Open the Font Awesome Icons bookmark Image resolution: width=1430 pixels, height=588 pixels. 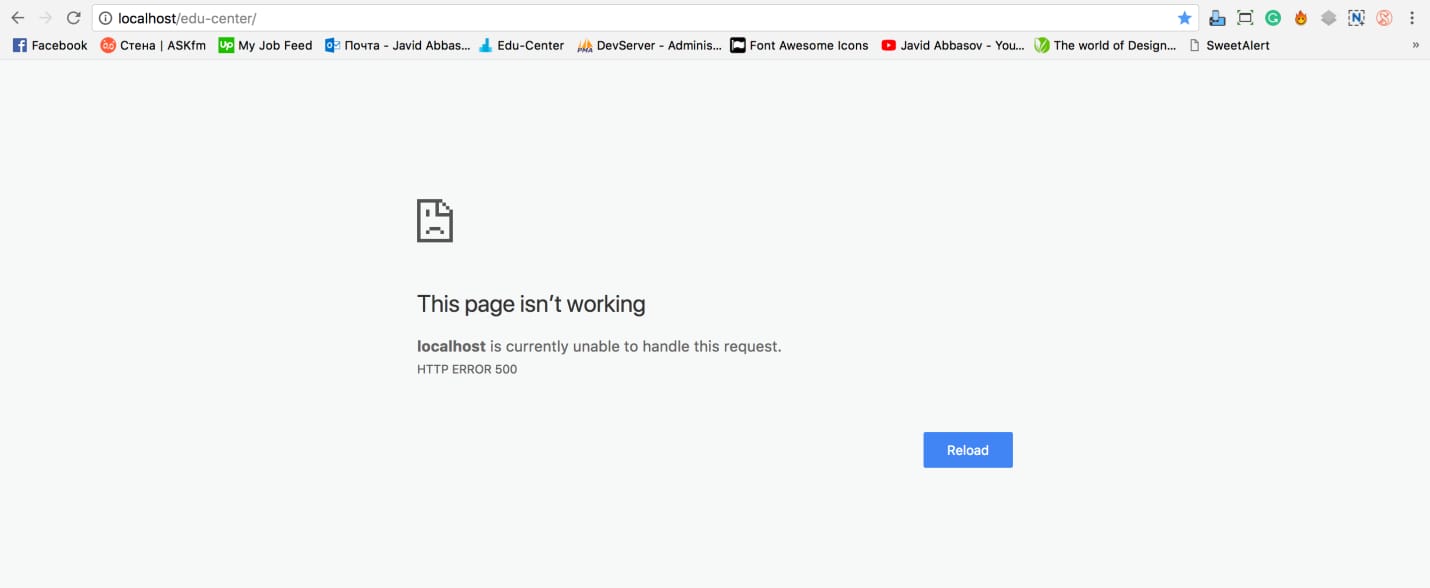798,45
